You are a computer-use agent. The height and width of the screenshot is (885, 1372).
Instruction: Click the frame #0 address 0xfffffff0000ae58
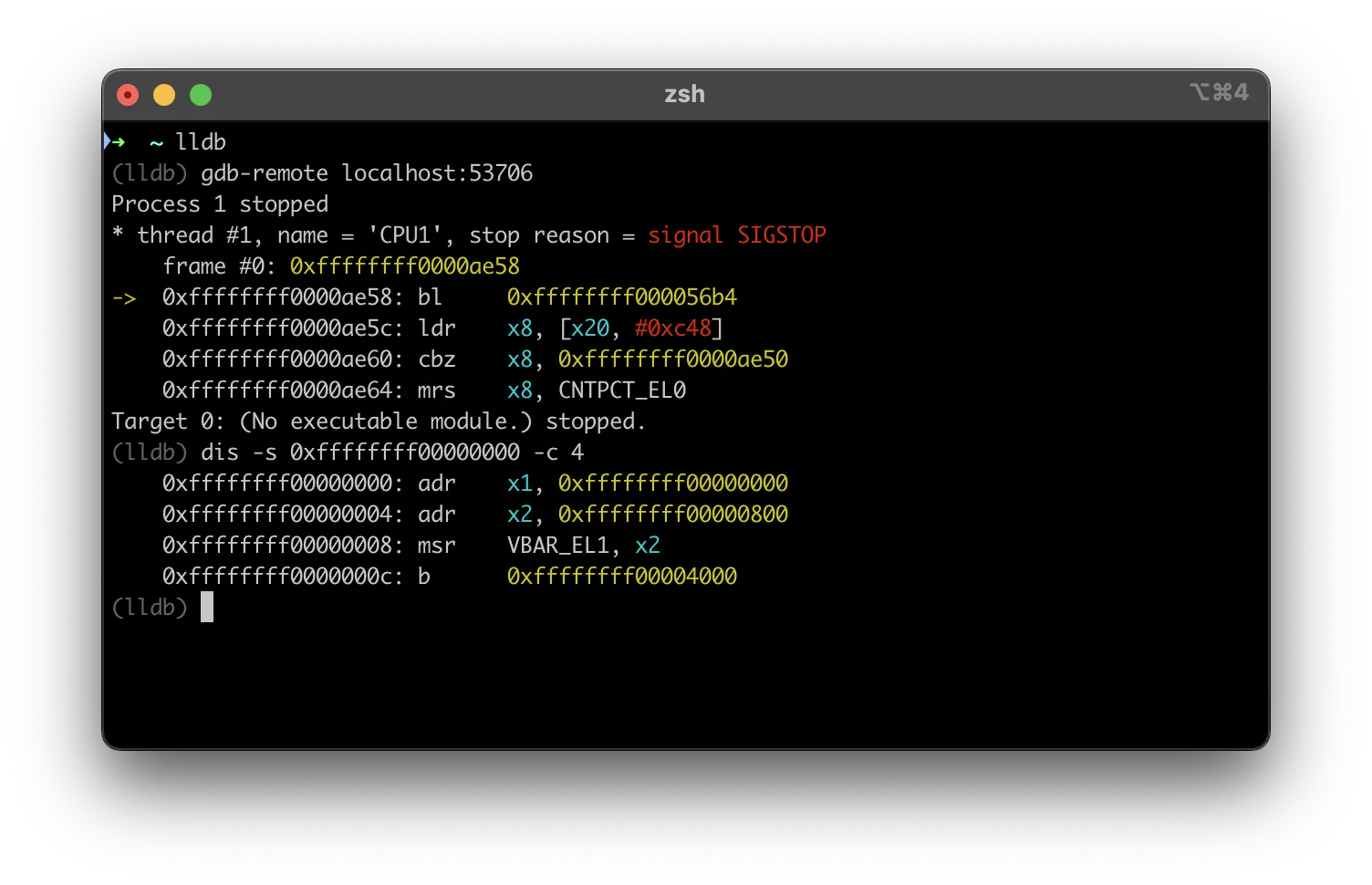(405, 266)
